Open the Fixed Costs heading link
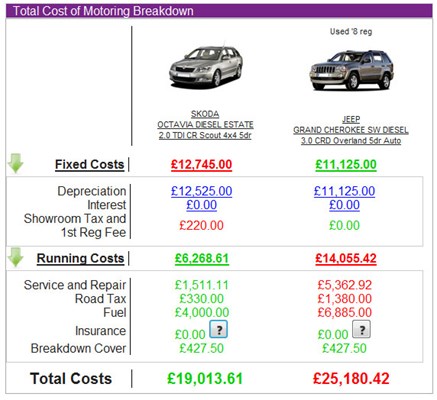Image resolution: width=437 pixels, height=400 pixels. coord(89,164)
